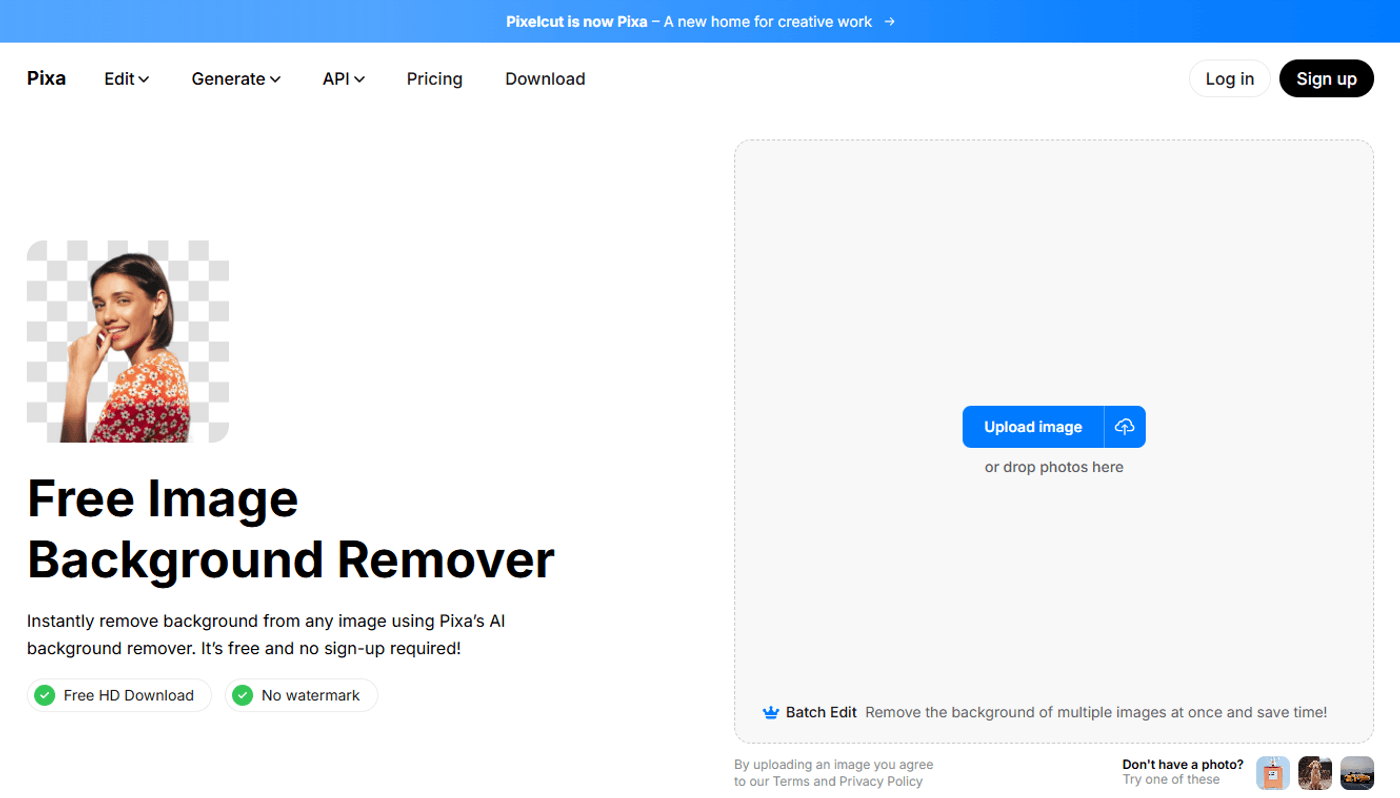Screen dimensions: 1400x798
Task: Try the perfume bottle sample photo
Action: pos(1273,773)
